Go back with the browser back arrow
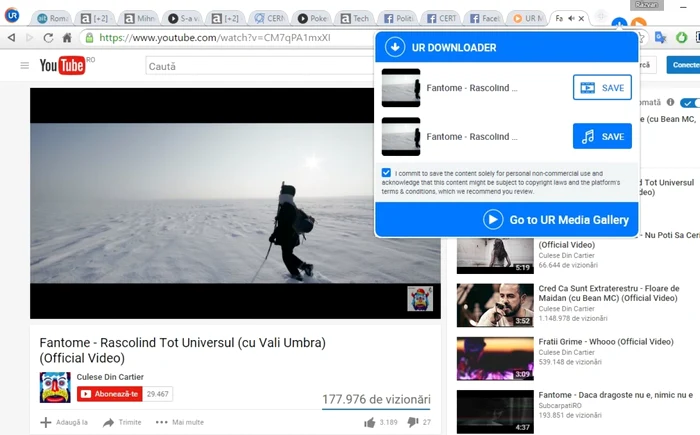Screen dimensions: 700x435 pyautogui.click(x=12, y=38)
